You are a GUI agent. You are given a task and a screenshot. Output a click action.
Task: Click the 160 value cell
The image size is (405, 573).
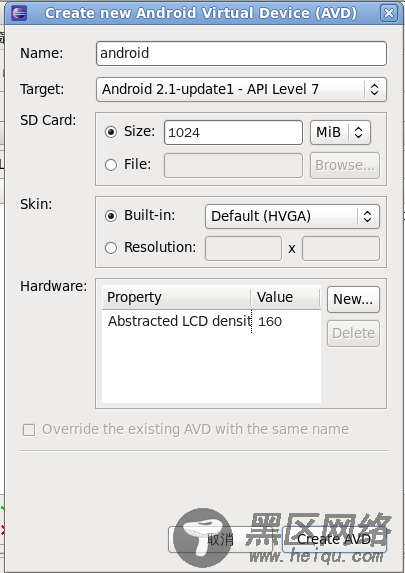pyautogui.click(x=270, y=322)
